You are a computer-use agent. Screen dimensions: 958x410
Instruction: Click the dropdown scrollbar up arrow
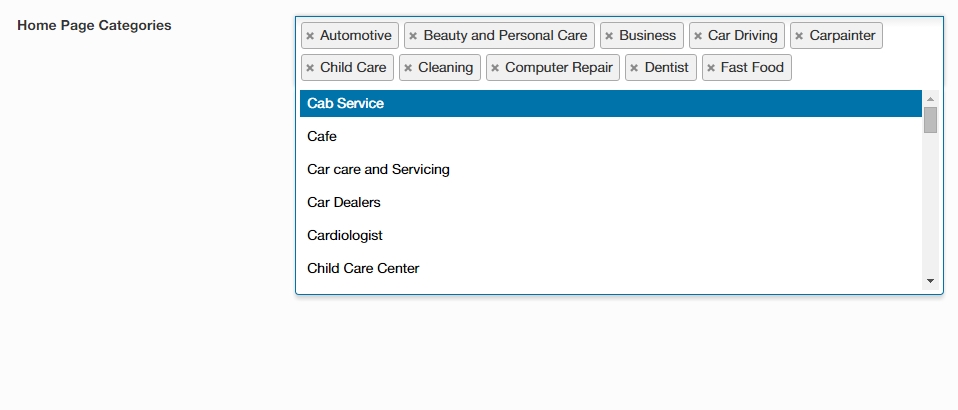pyautogui.click(x=930, y=98)
